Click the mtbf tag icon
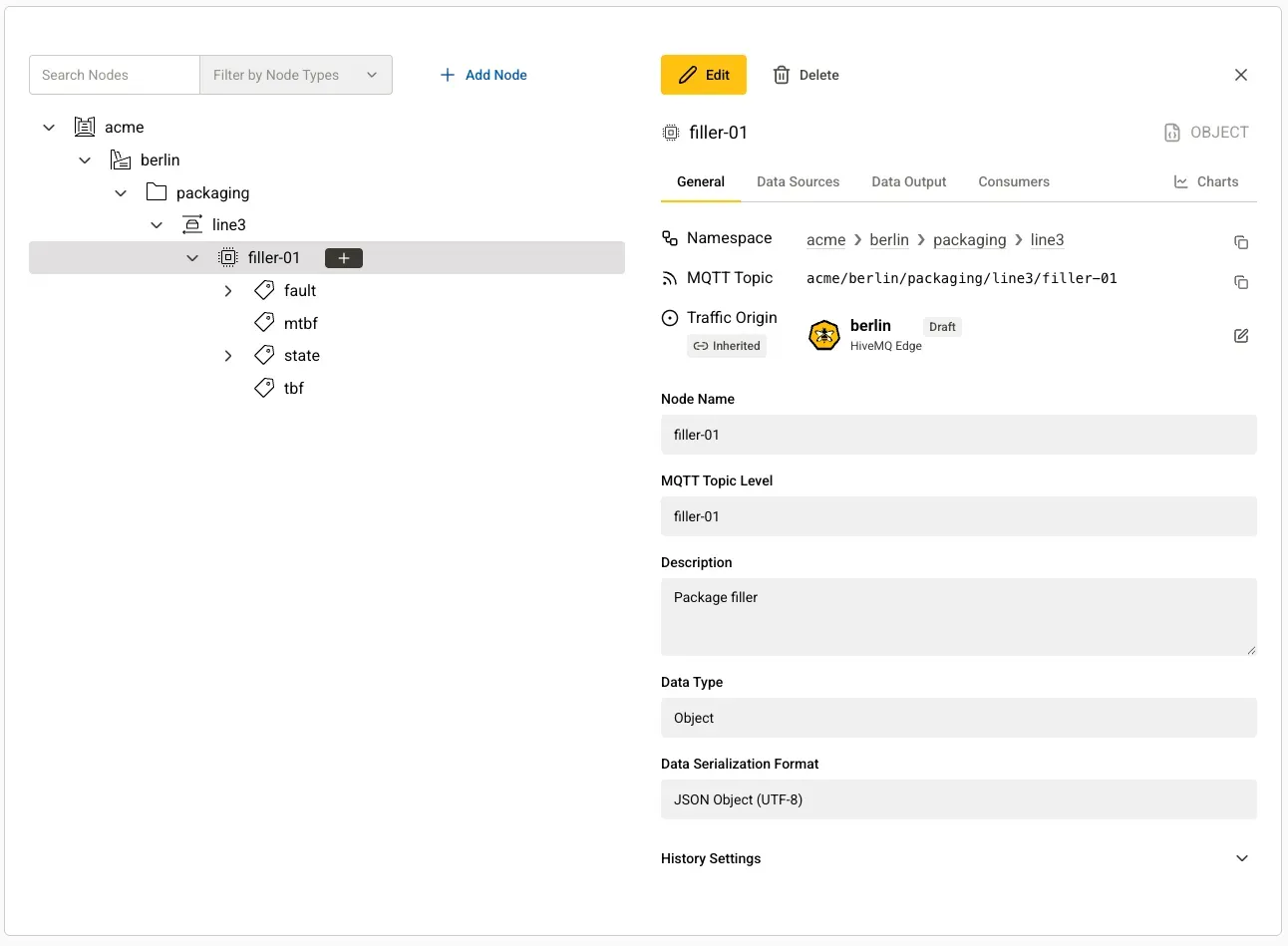1288x946 pixels. (264, 322)
